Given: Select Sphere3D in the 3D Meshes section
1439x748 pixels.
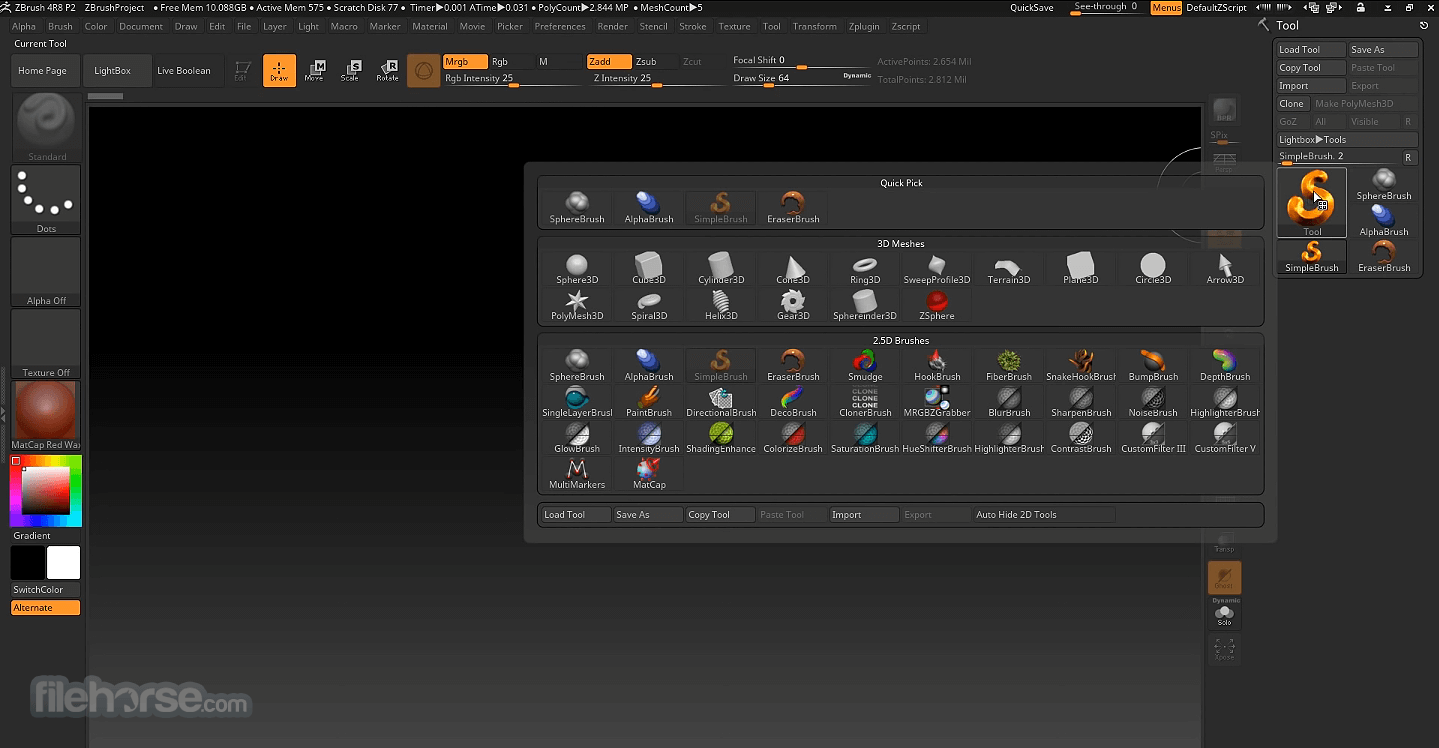Looking at the screenshot, I should coord(577,269).
